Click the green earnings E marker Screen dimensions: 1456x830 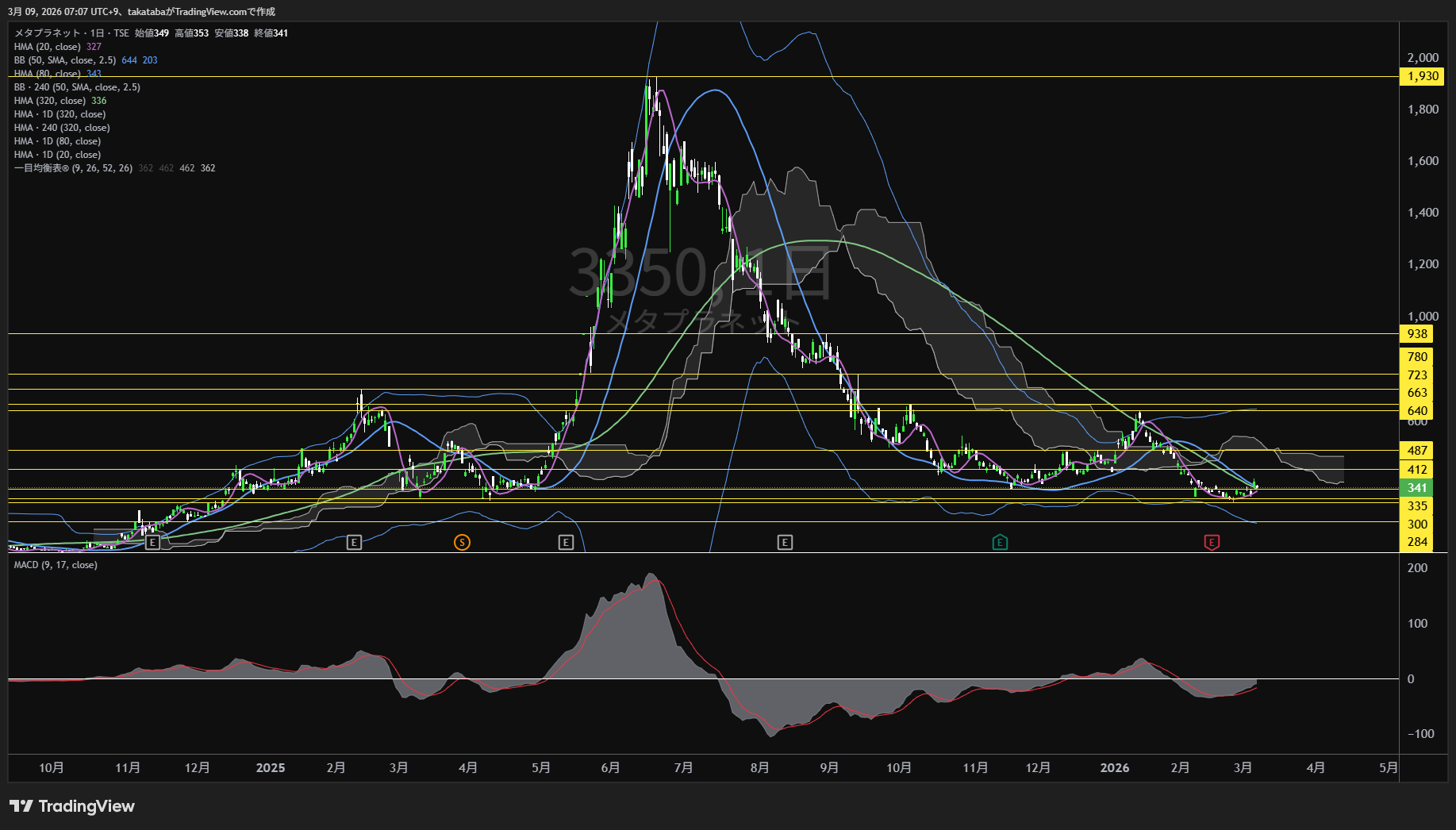point(1000,542)
